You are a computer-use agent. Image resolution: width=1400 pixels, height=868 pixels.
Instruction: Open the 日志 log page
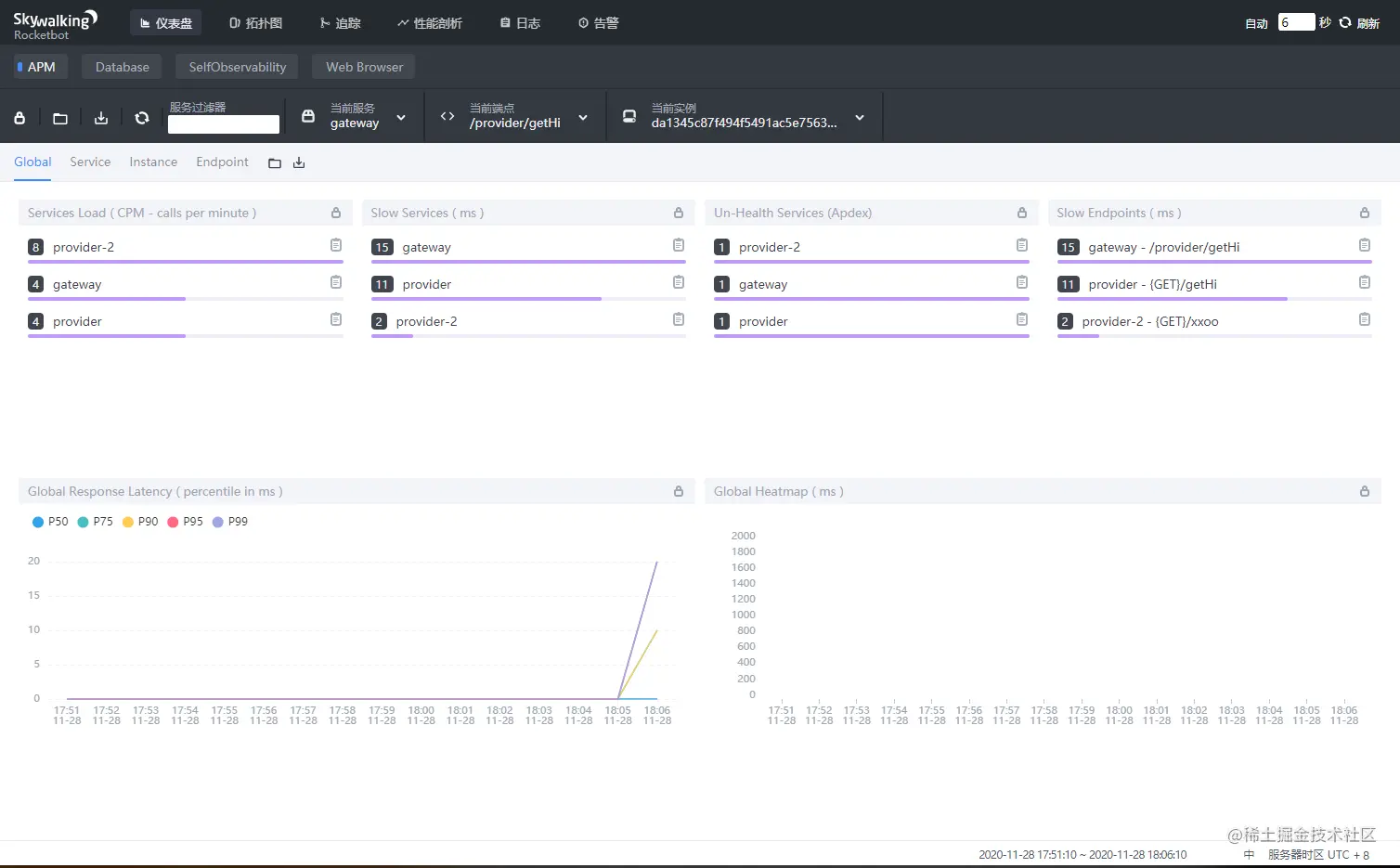coord(520,23)
